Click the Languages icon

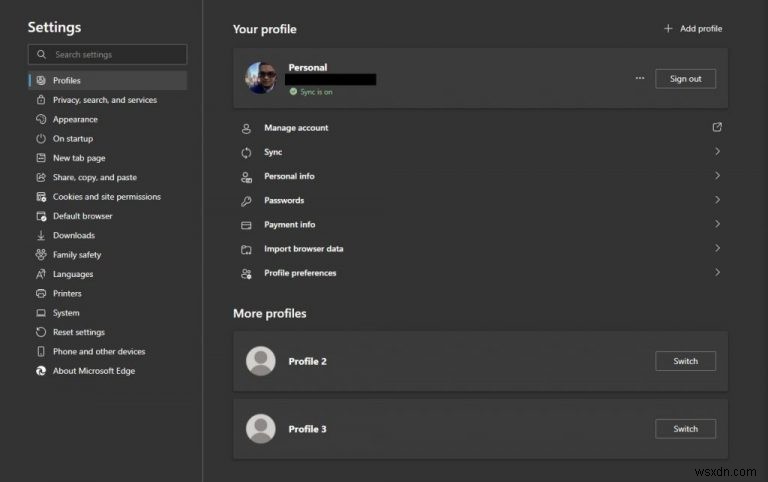point(41,274)
